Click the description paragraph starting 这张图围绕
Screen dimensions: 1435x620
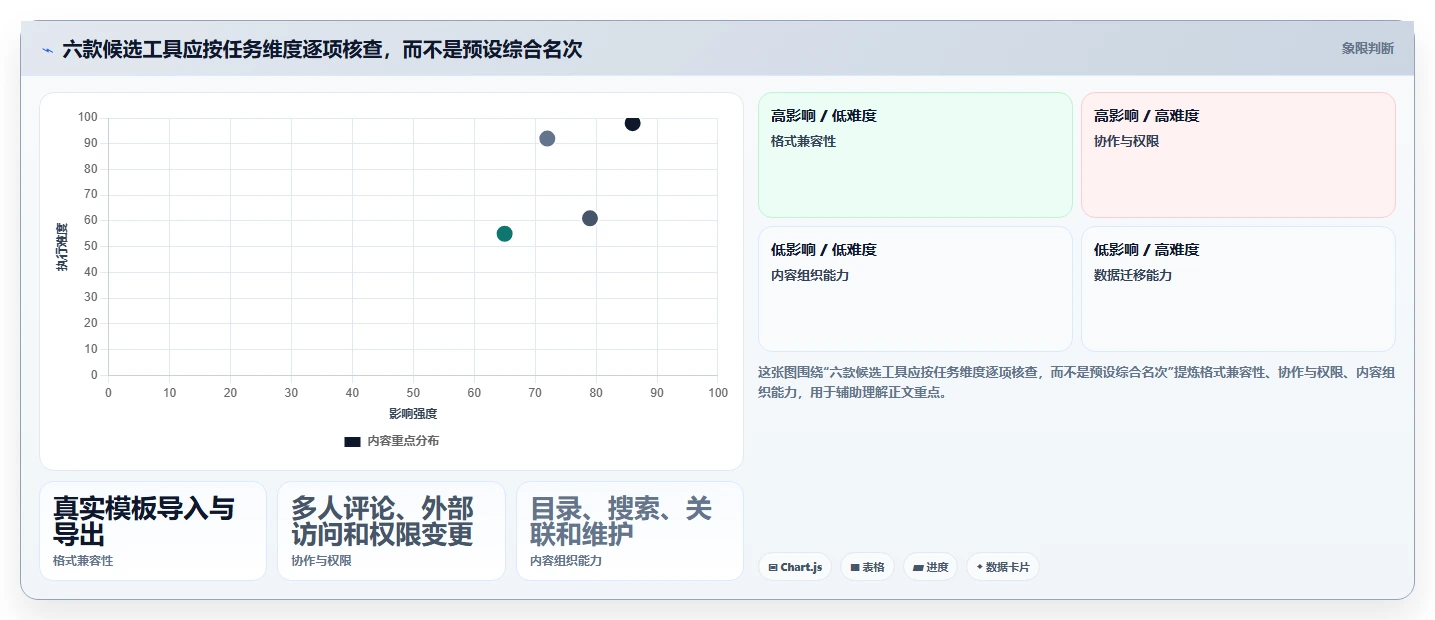[x=1076, y=382]
